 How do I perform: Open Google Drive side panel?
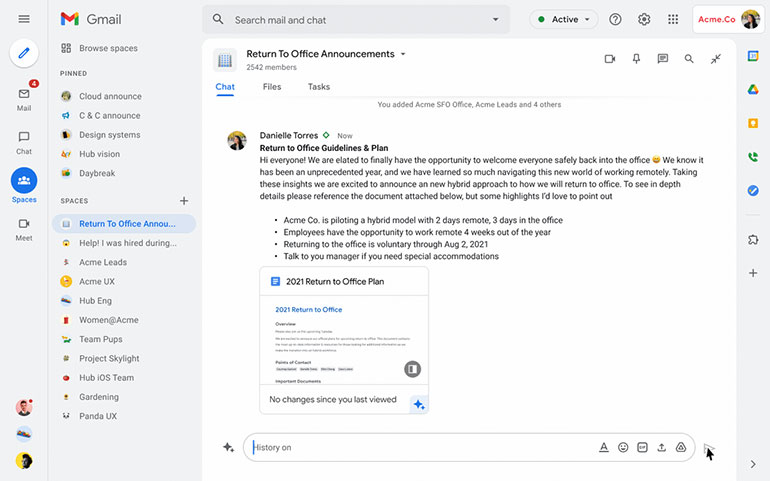[753, 89]
